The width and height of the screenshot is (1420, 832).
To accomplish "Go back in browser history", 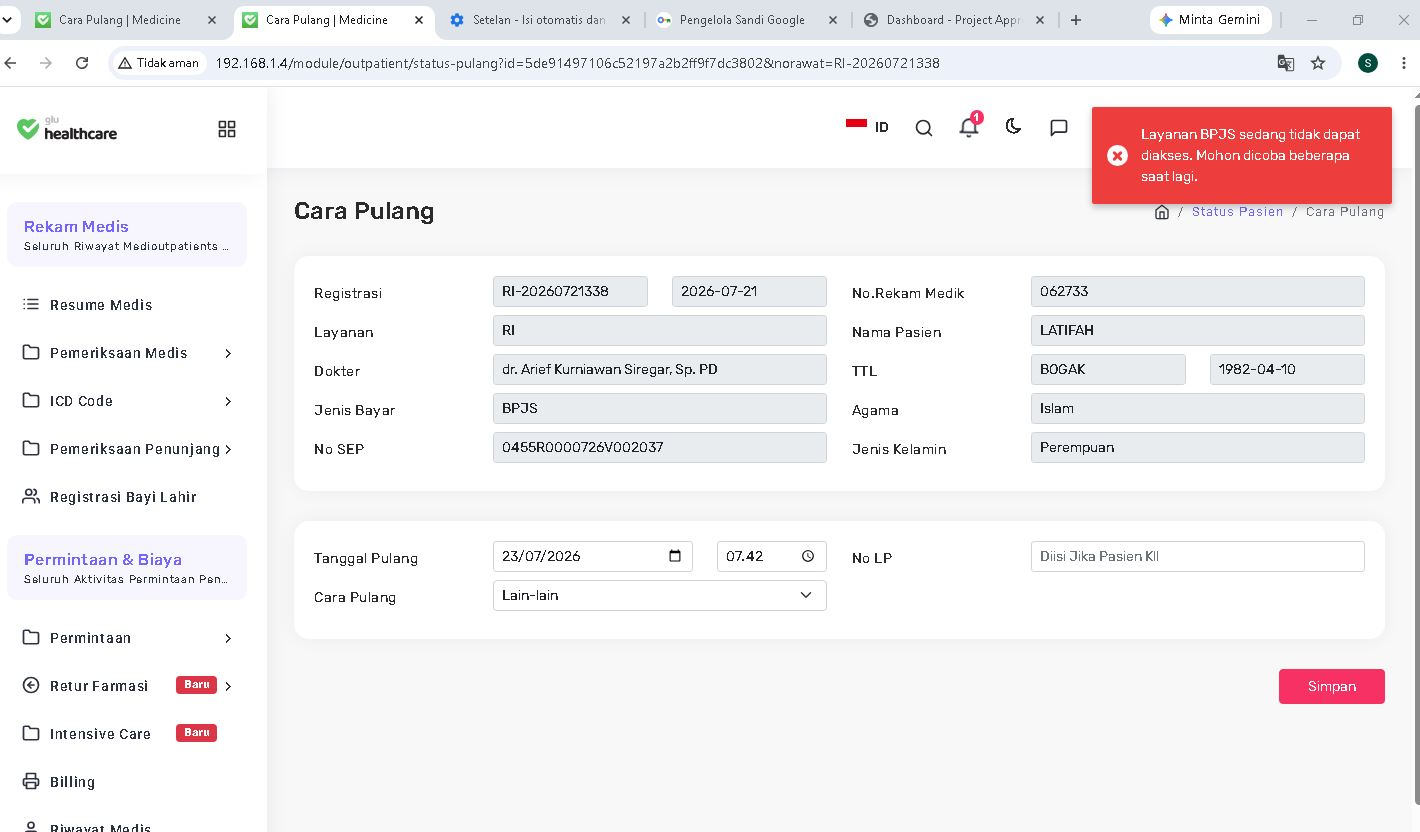I will click(x=11, y=63).
